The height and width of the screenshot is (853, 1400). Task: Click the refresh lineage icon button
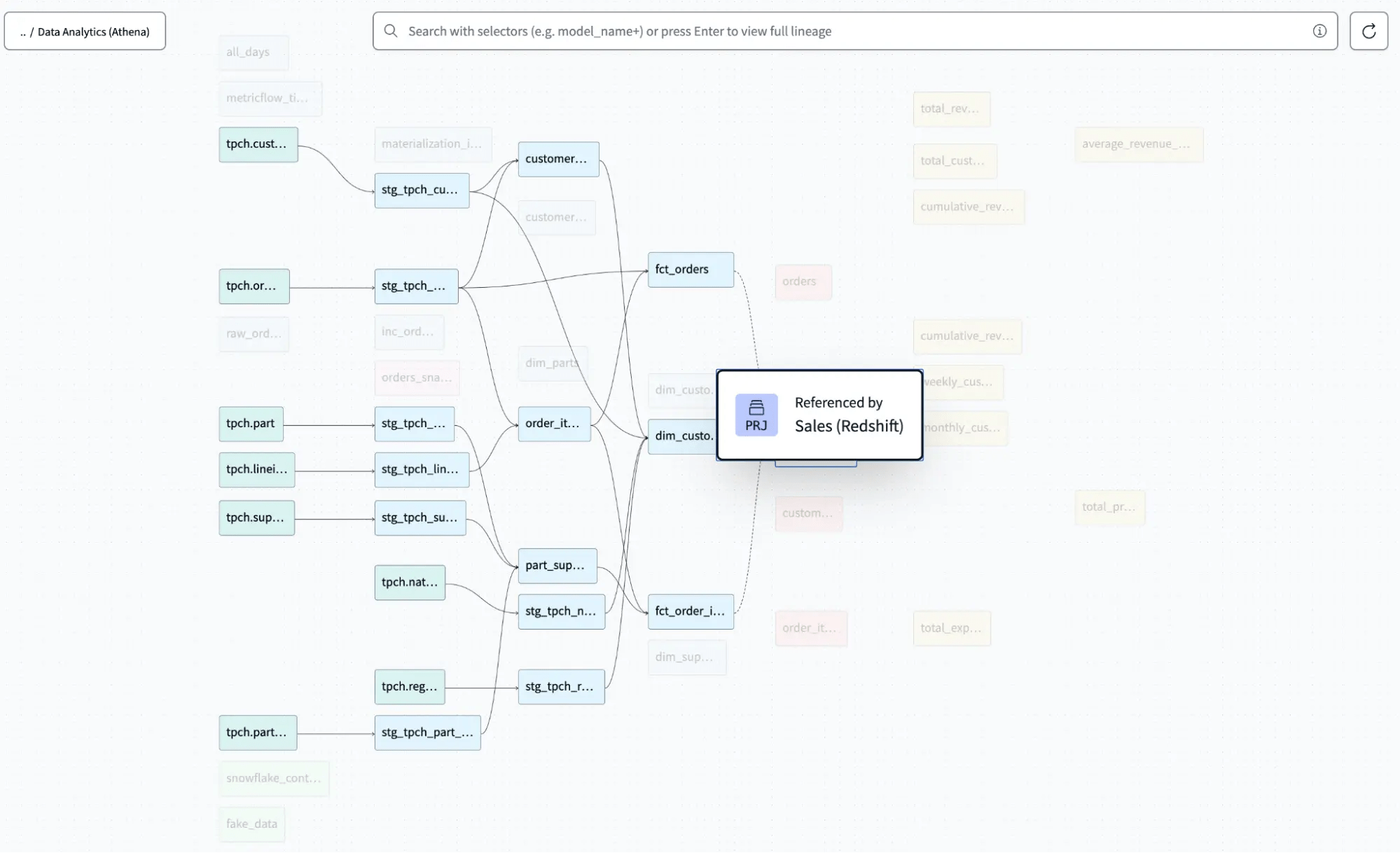pyautogui.click(x=1368, y=31)
